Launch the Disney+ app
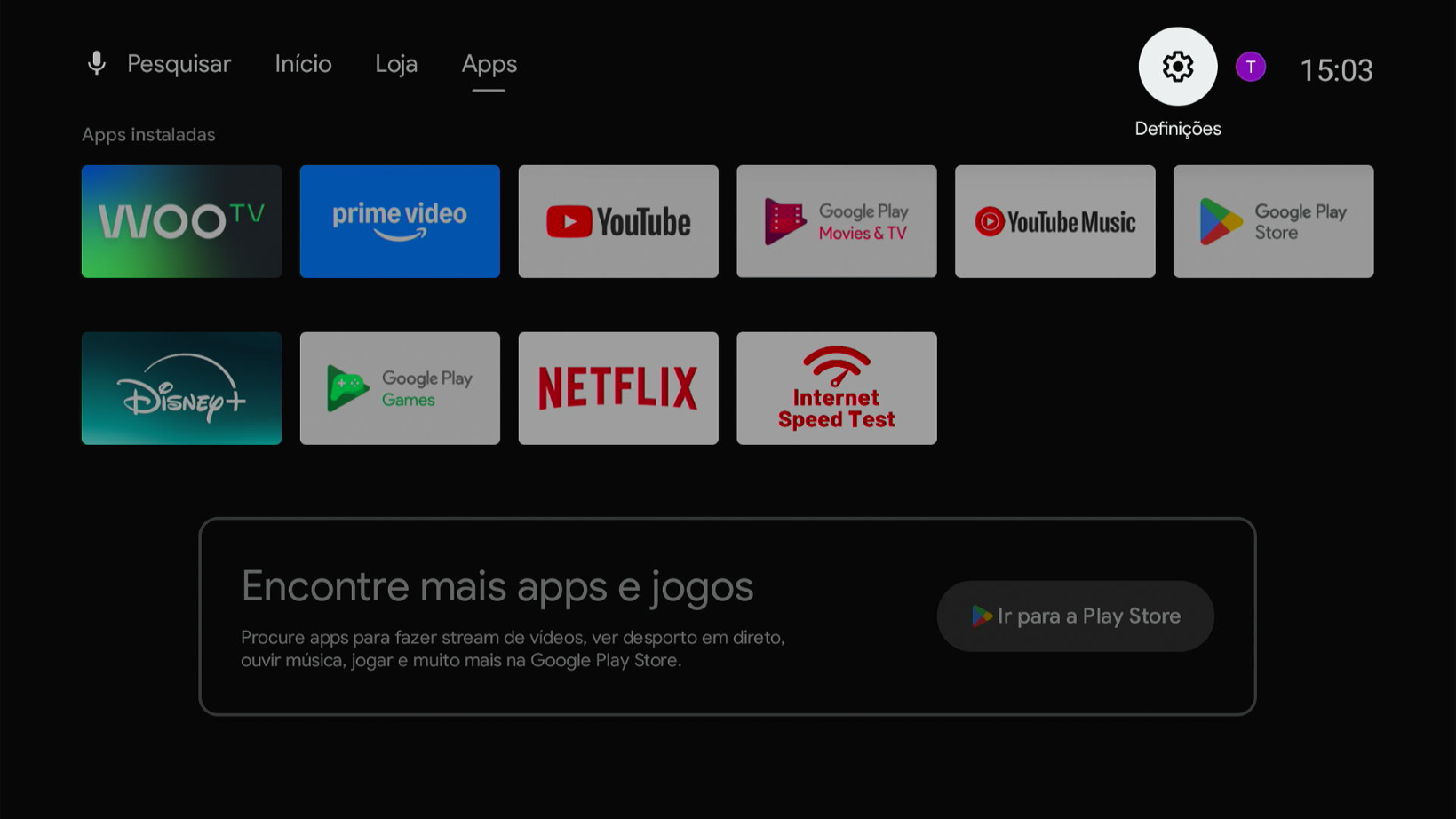1456x819 pixels. tap(181, 388)
